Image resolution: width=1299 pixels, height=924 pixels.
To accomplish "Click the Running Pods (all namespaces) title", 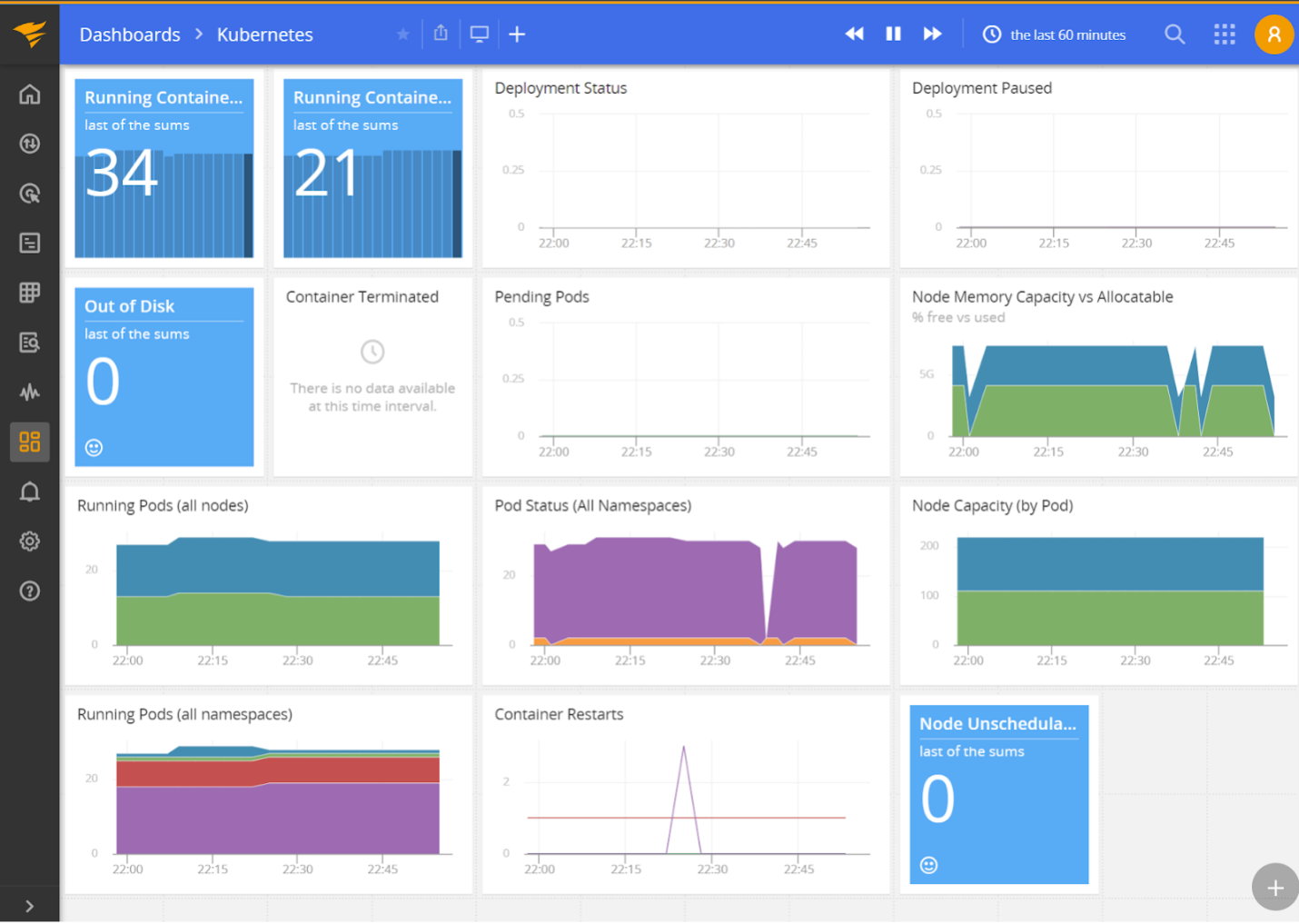I will [x=184, y=714].
